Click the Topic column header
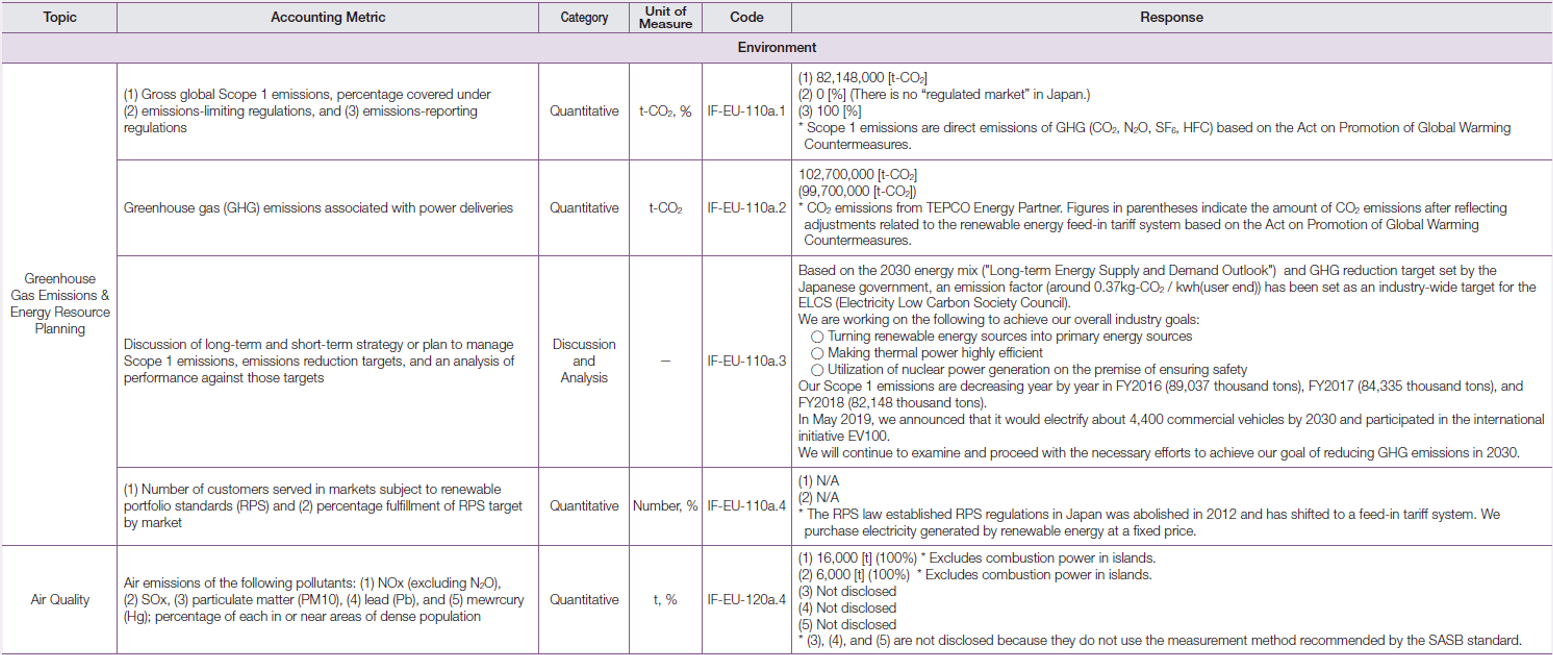 pyautogui.click(x=59, y=17)
